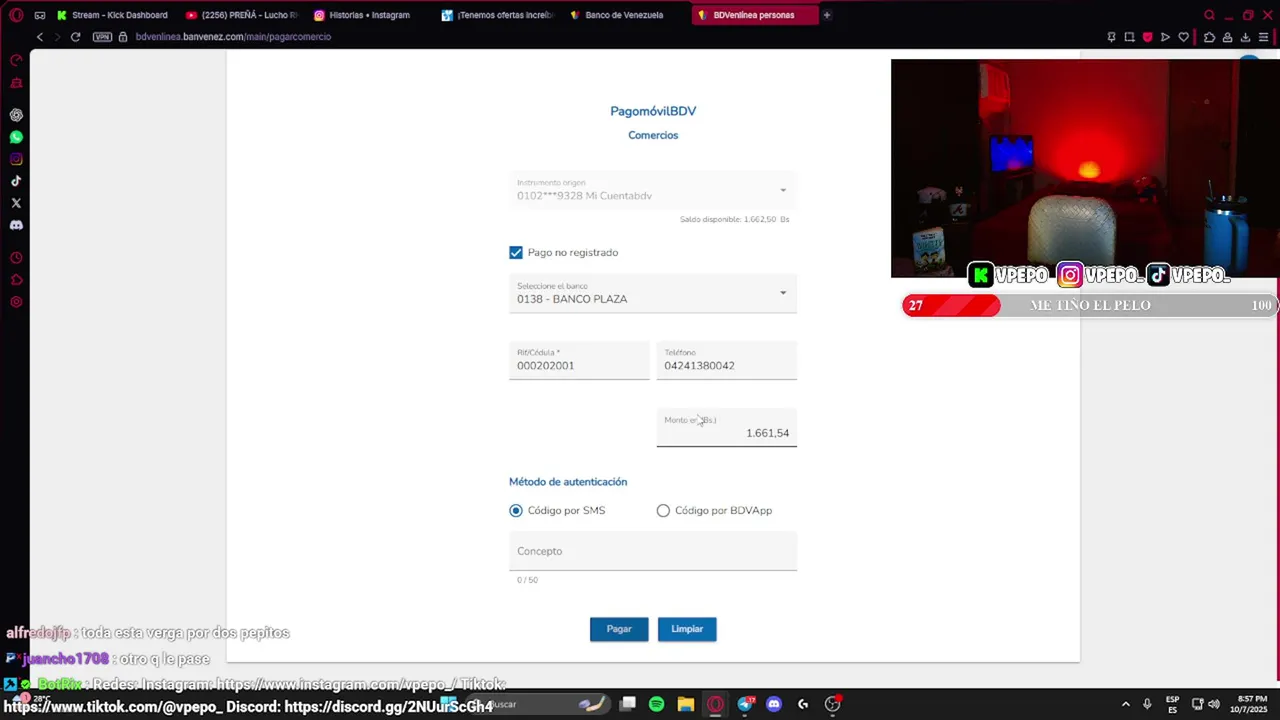
Task: Click the microphone icon in system tray
Action: click(x=1147, y=704)
